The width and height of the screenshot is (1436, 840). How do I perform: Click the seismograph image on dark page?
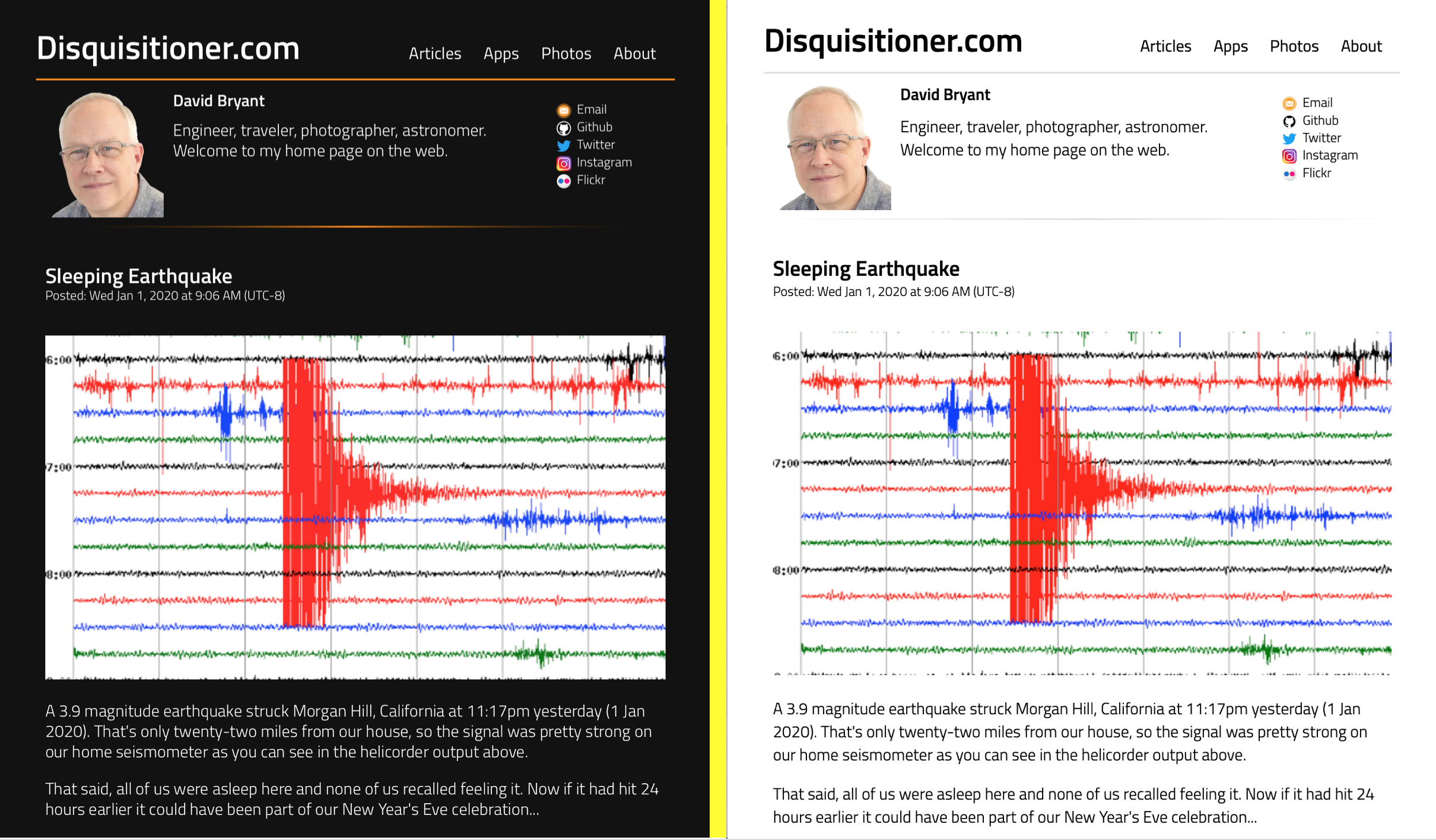tap(355, 507)
